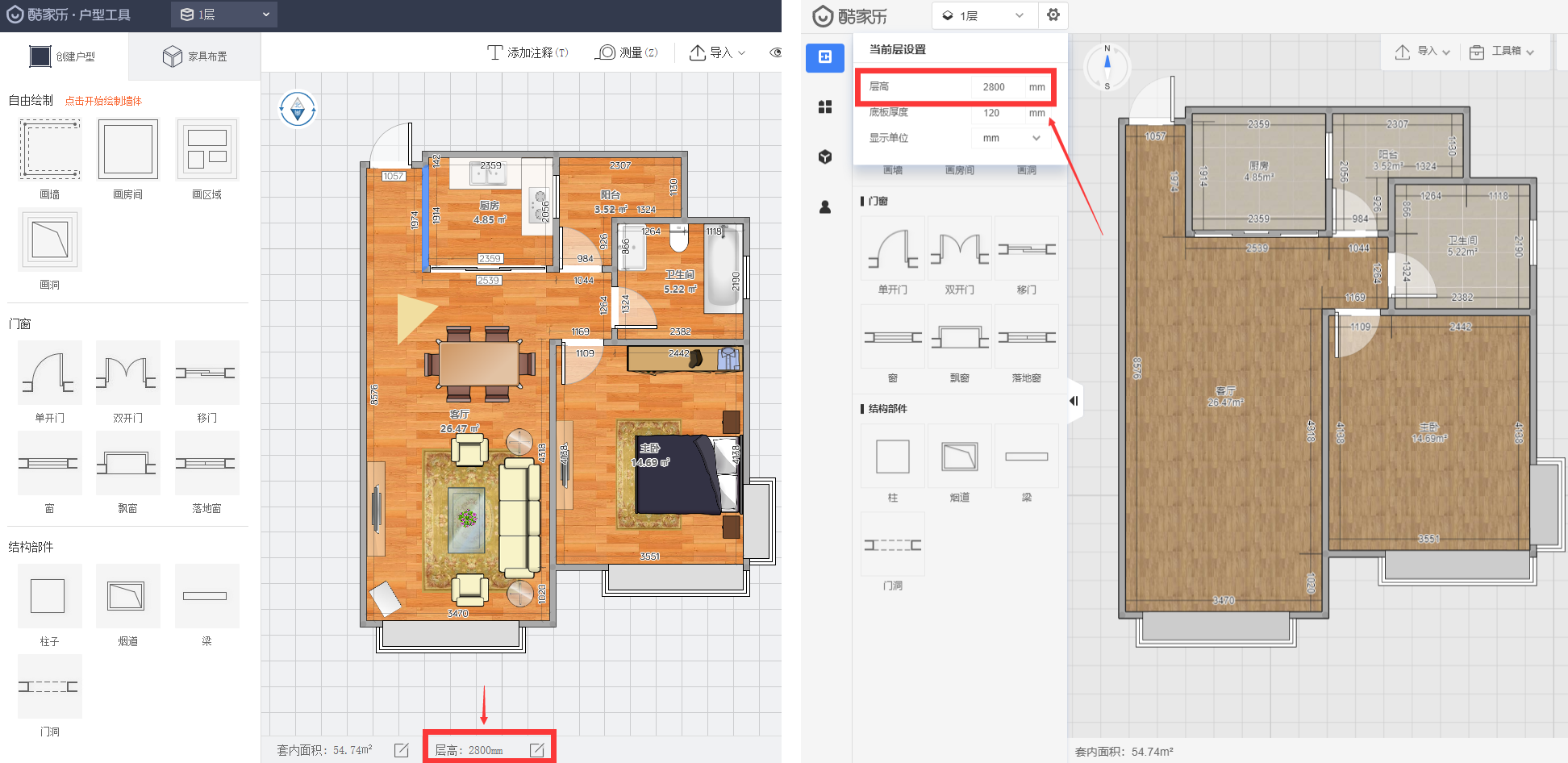Switch to 家具布置 tab
This screenshot has width=1568, height=763.
click(195, 56)
